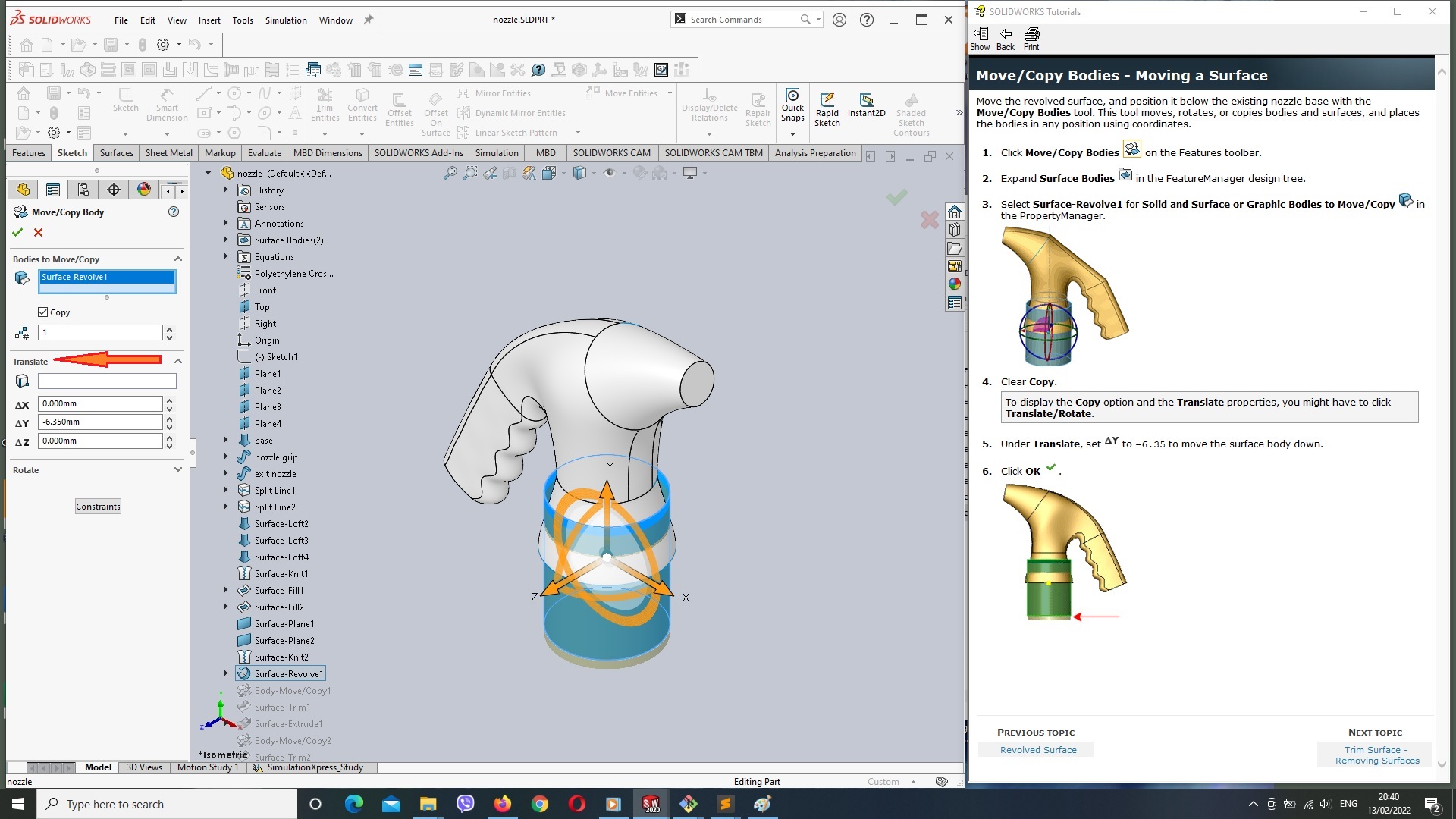Switch to Features ribbon tab
Screen dimensions: 1456x819
29,153
